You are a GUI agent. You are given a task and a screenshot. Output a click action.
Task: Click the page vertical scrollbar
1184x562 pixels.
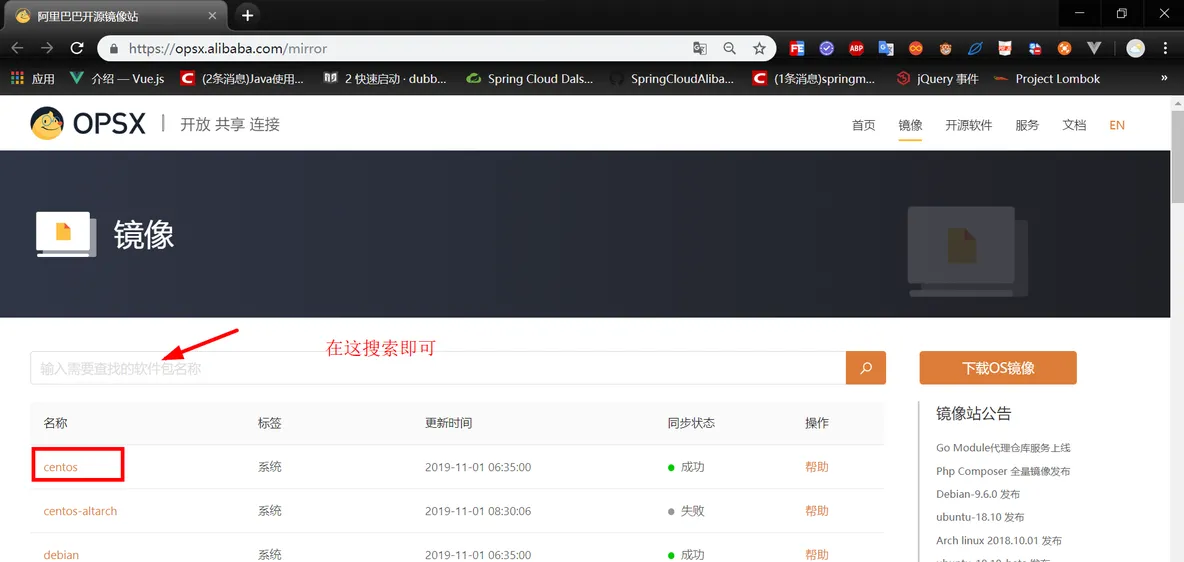pyautogui.click(x=1177, y=159)
